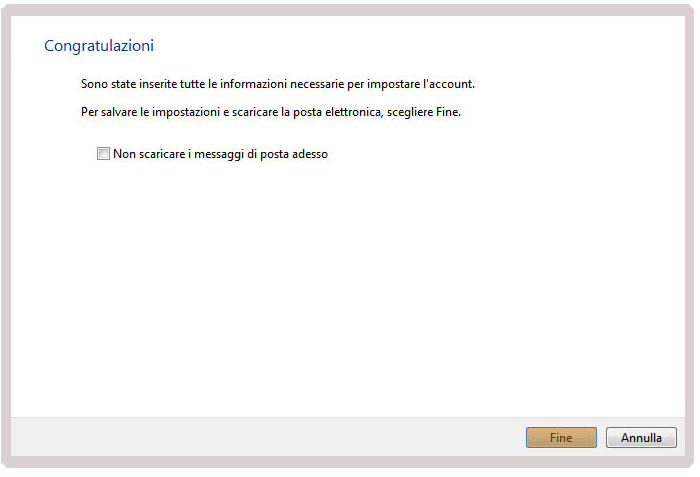700x477 pixels.
Task: Click the word 'scaricare' in the second sentence
Action: pos(255,112)
